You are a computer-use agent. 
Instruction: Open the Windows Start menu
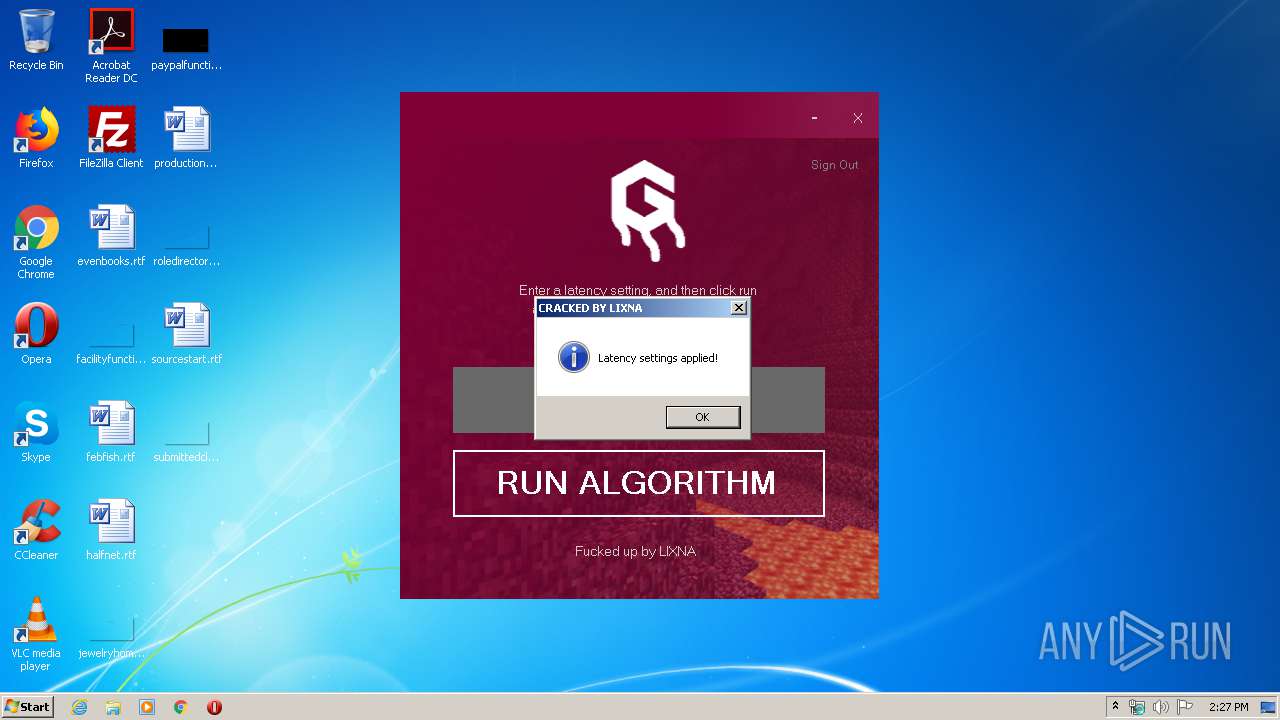(28, 706)
